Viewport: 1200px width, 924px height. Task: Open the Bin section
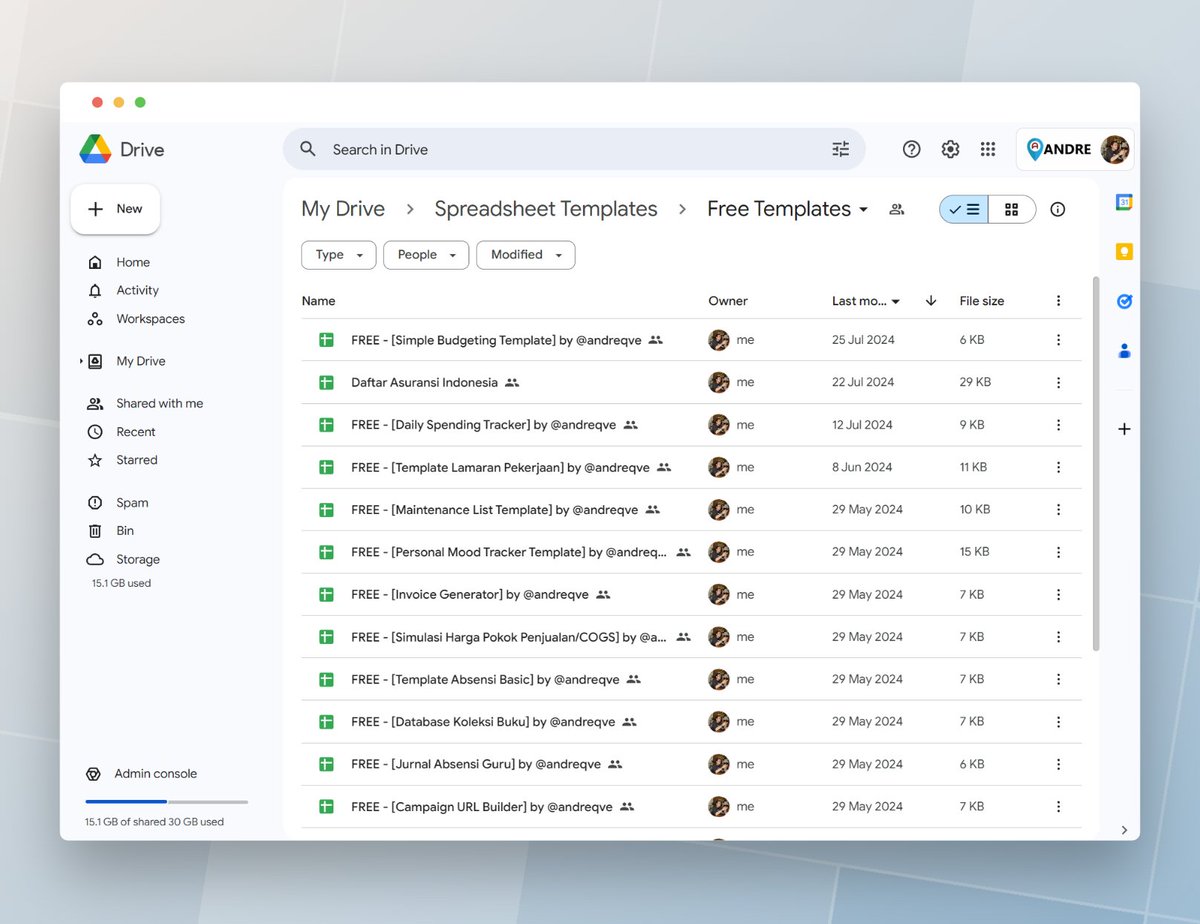click(125, 531)
